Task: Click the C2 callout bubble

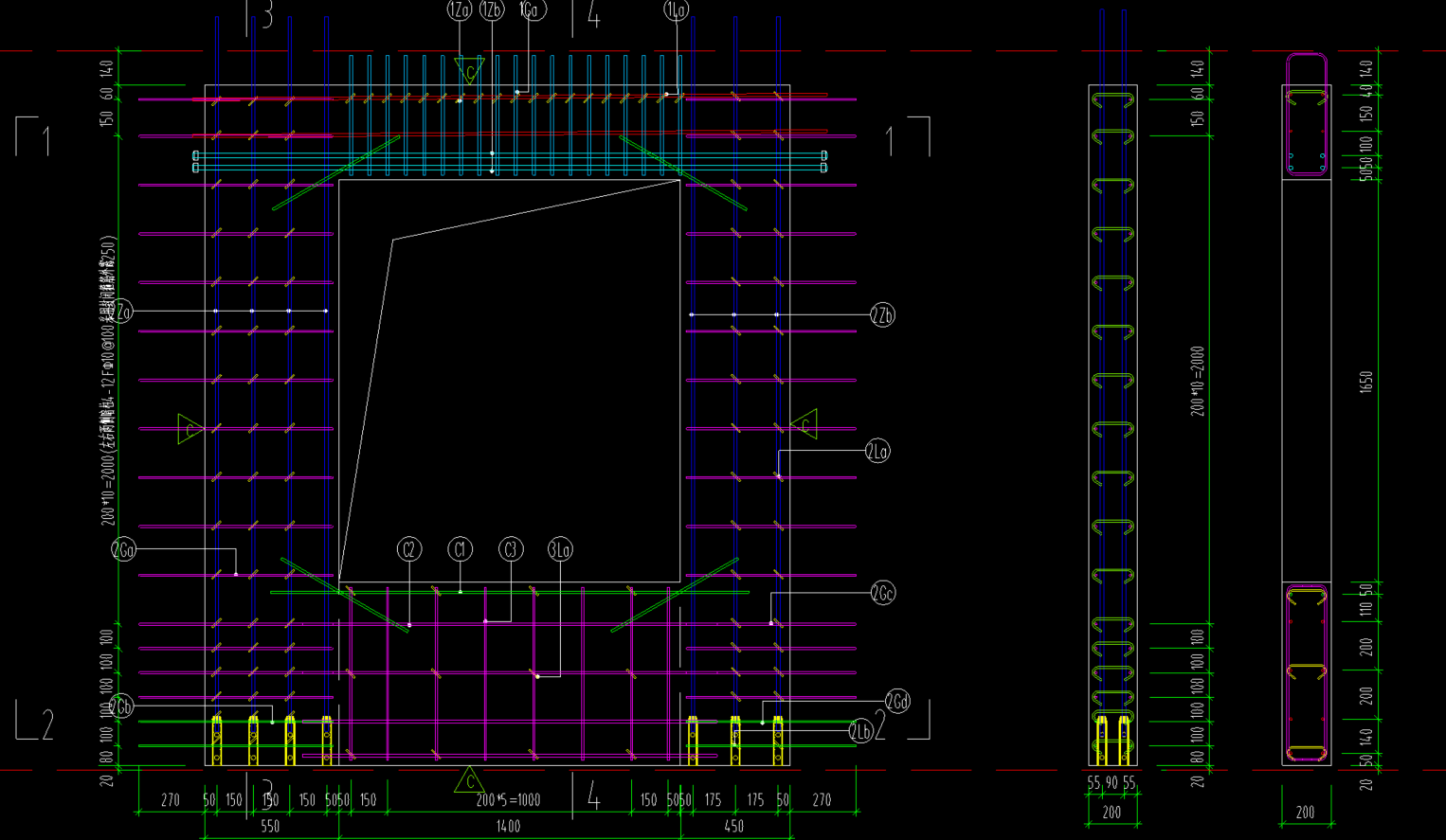Action: [x=409, y=549]
